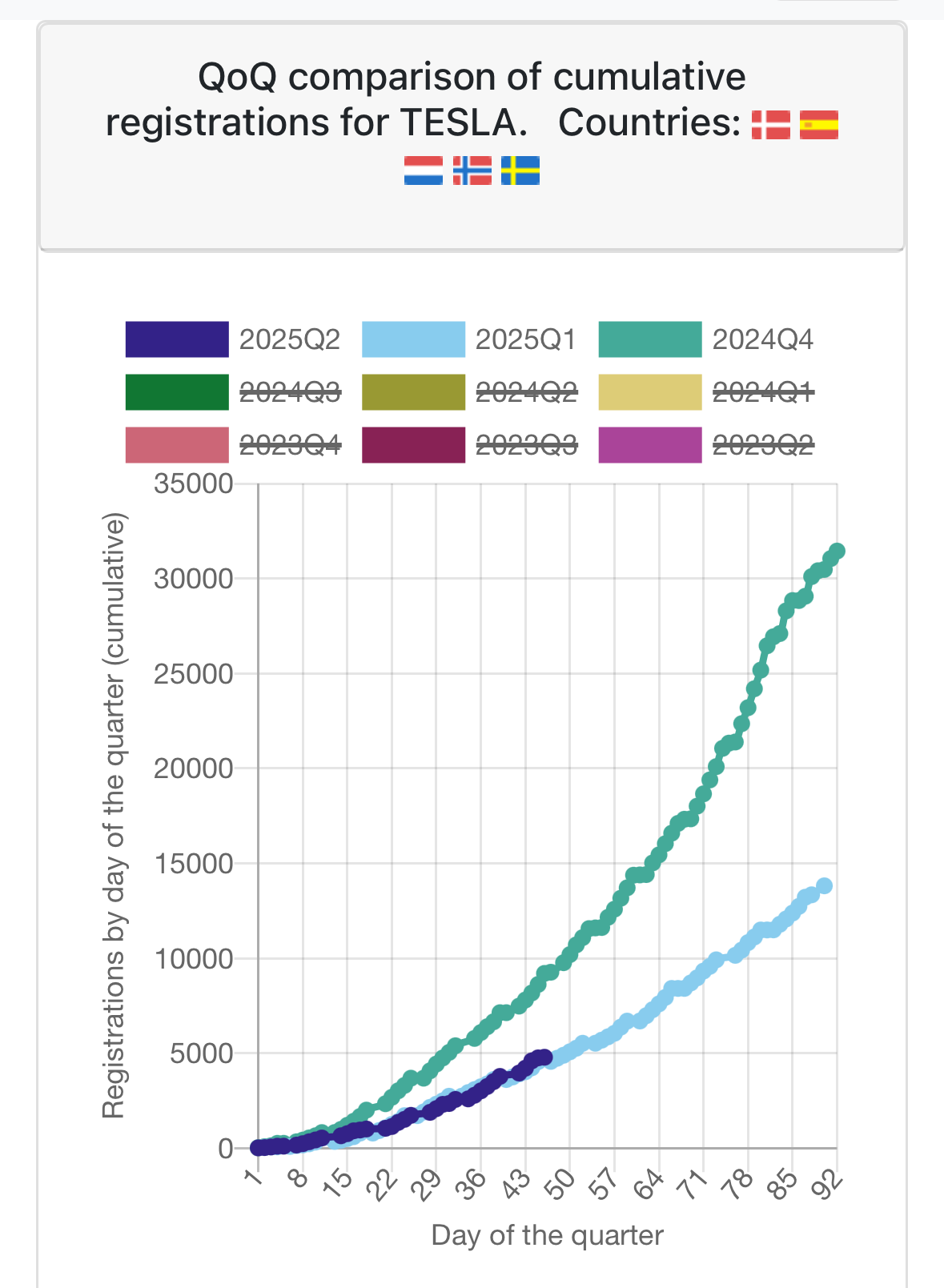Viewport: 944px width, 1288px height.
Task: Show the 2023Q2 purple series
Action: coord(706,445)
